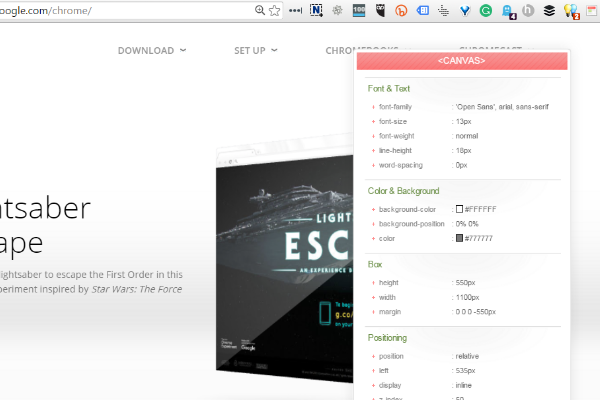Expand the SET UP dropdown menu

click(x=256, y=50)
